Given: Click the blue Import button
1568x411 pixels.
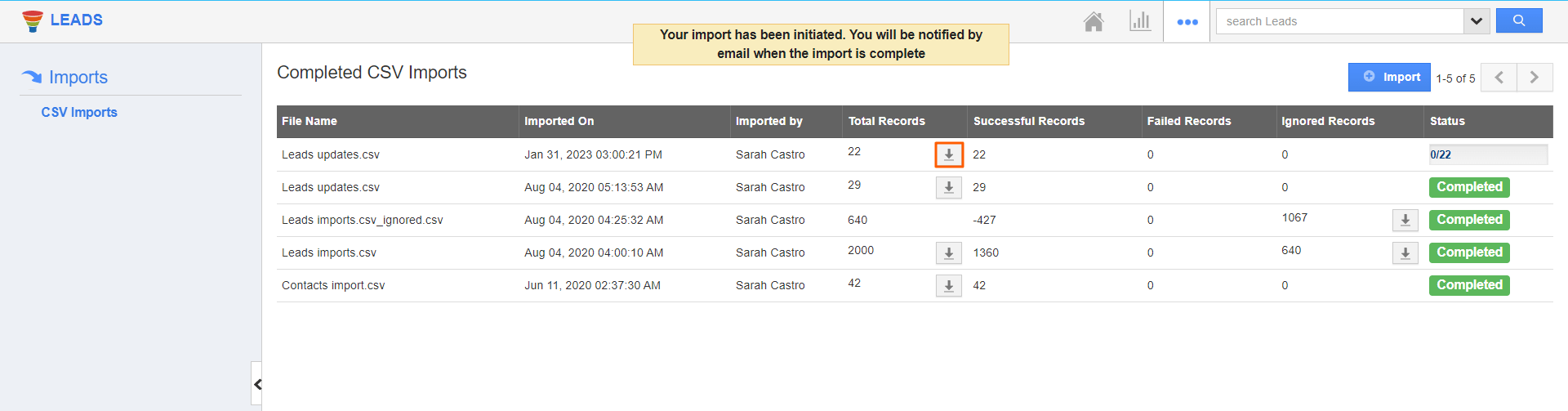Looking at the screenshot, I should pos(1389,78).
